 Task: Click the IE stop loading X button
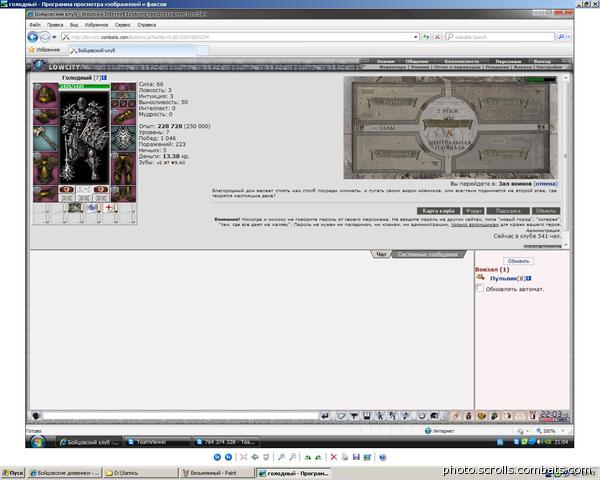tap(437, 37)
